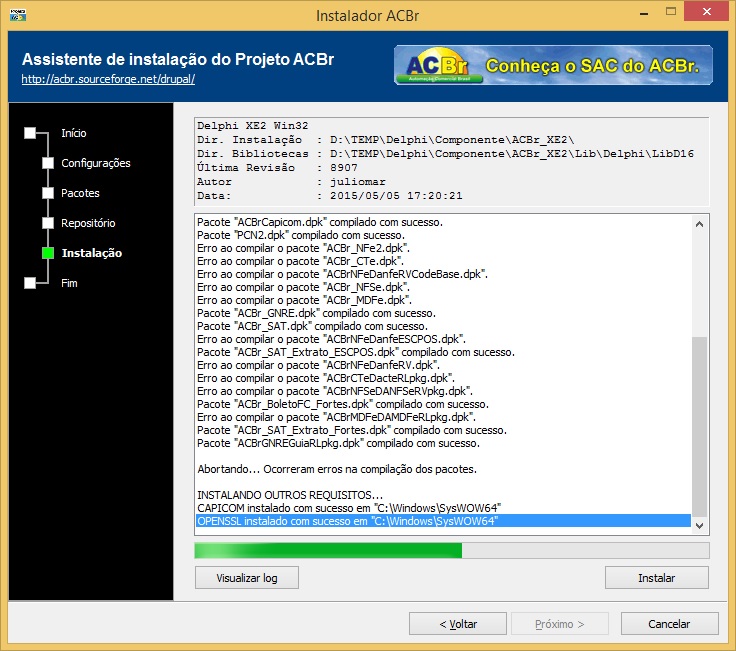Open the acbr.sourceforge.net/drupal link

[108, 79]
